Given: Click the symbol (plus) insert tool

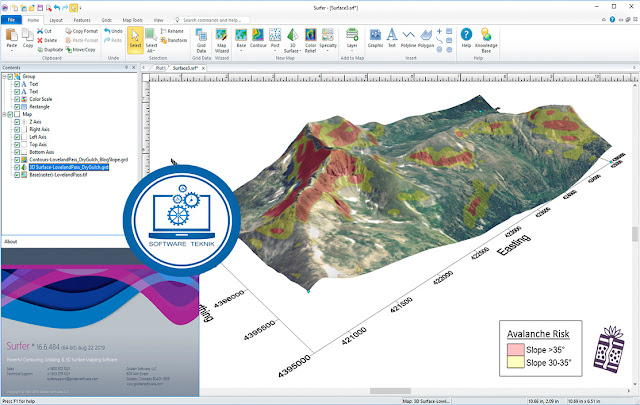Looking at the screenshot, I should (x=439, y=31).
